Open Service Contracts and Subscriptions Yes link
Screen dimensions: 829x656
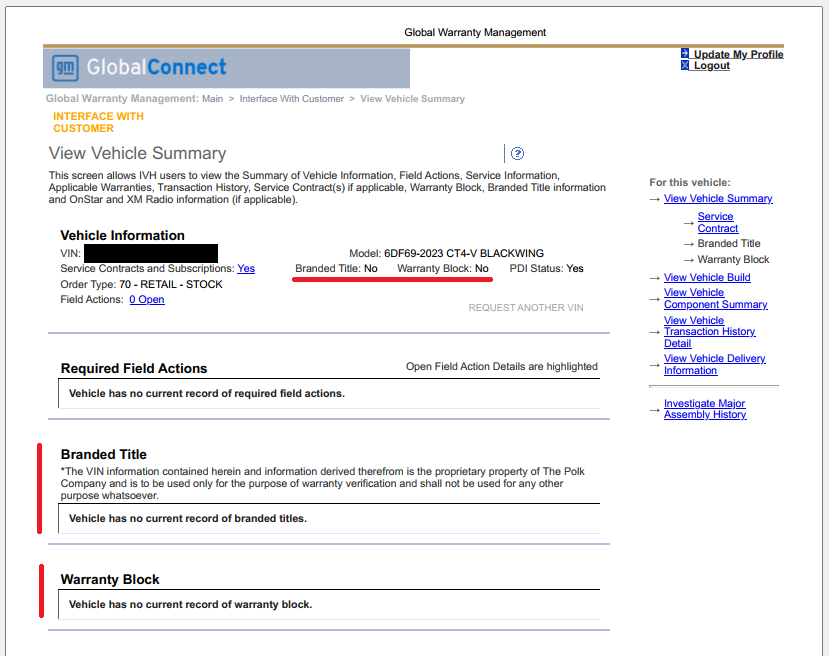pos(246,269)
